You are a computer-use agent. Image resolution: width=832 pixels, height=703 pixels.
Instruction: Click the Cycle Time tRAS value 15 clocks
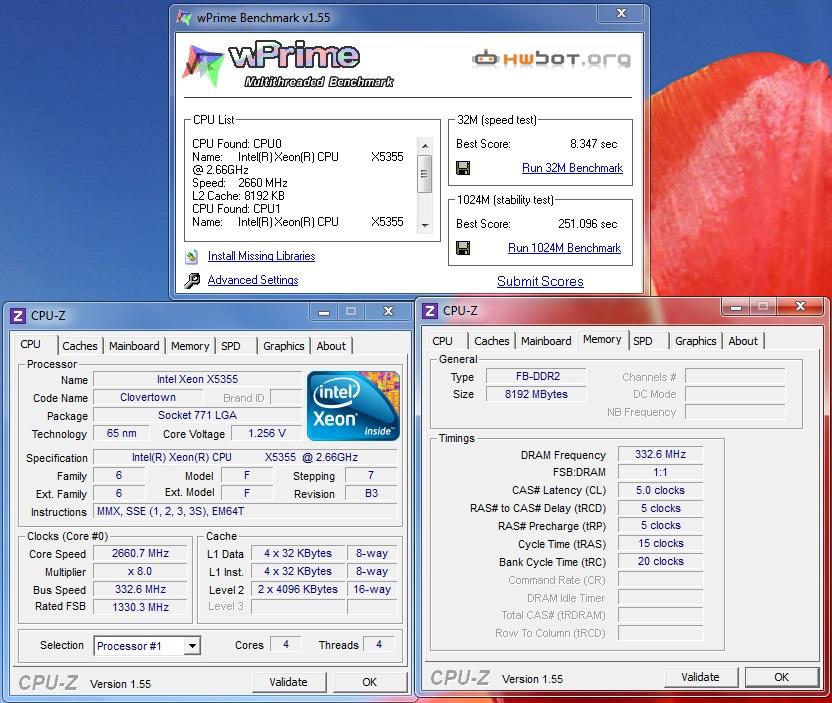(x=661, y=543)
